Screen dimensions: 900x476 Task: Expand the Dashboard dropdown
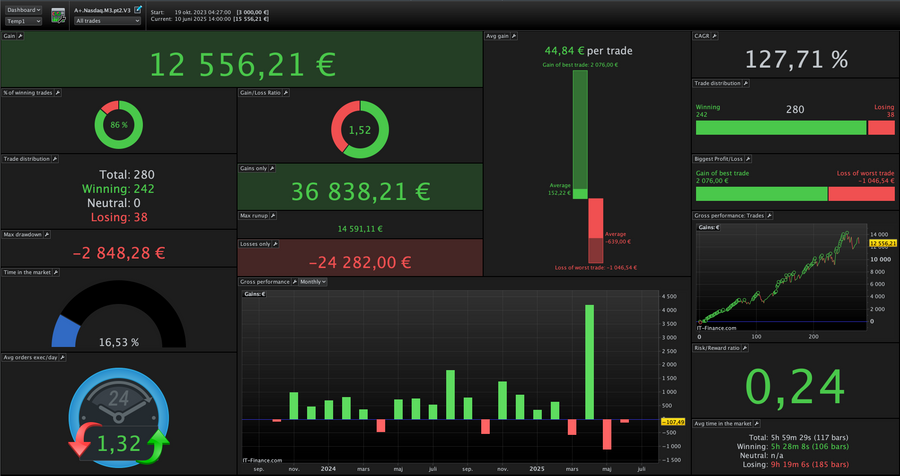(24, 10)
